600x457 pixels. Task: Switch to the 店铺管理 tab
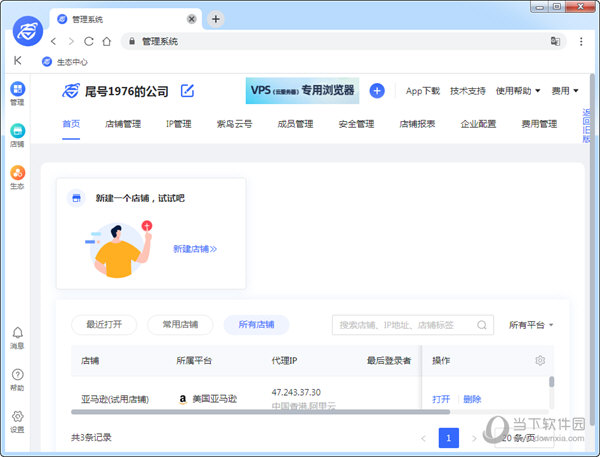tap(123, 124)
